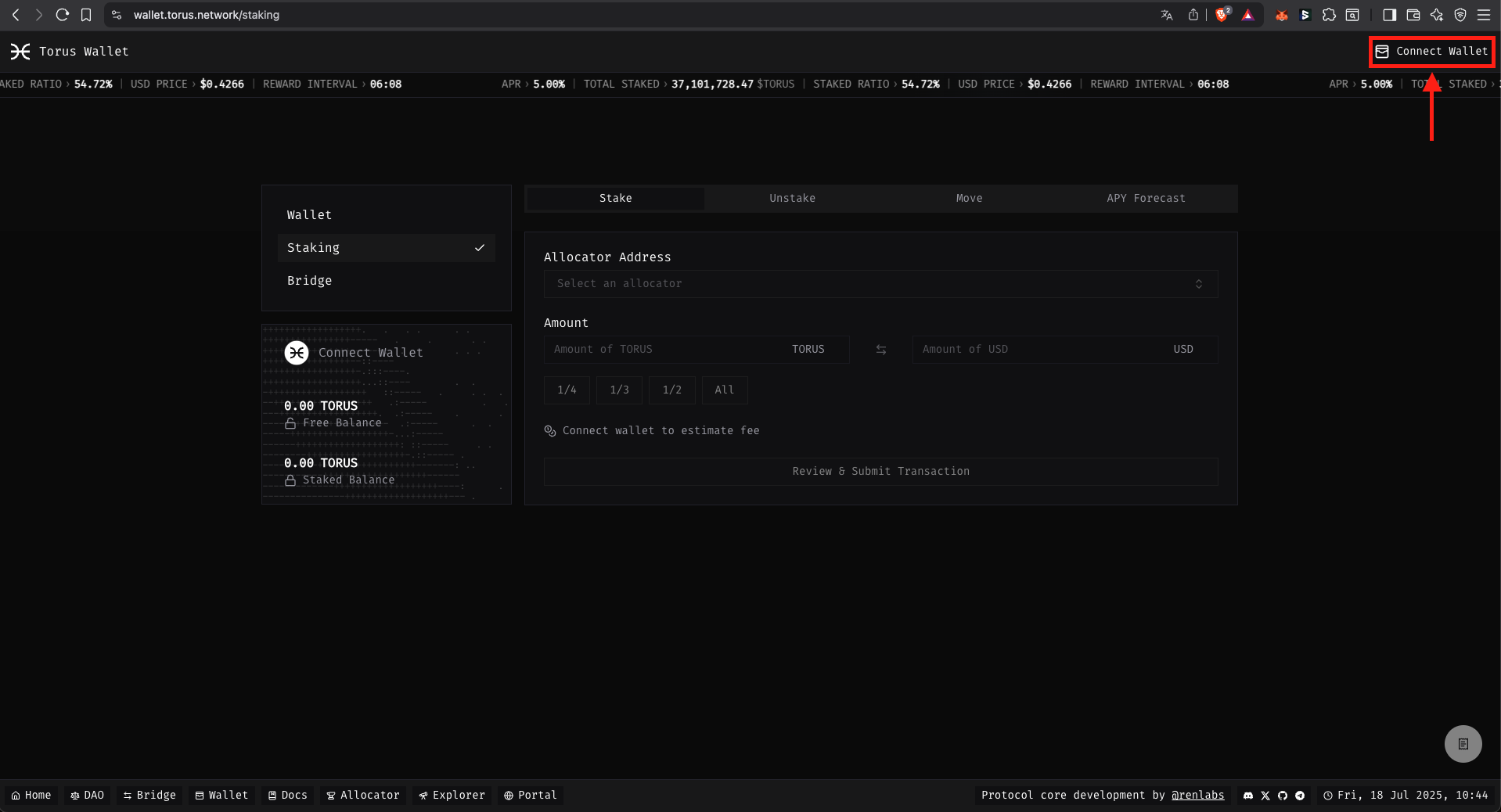The width and height of the screenshot is (1501, 812).
Task: Switch to the Unstake tab
Action: (x=792, y=198)
